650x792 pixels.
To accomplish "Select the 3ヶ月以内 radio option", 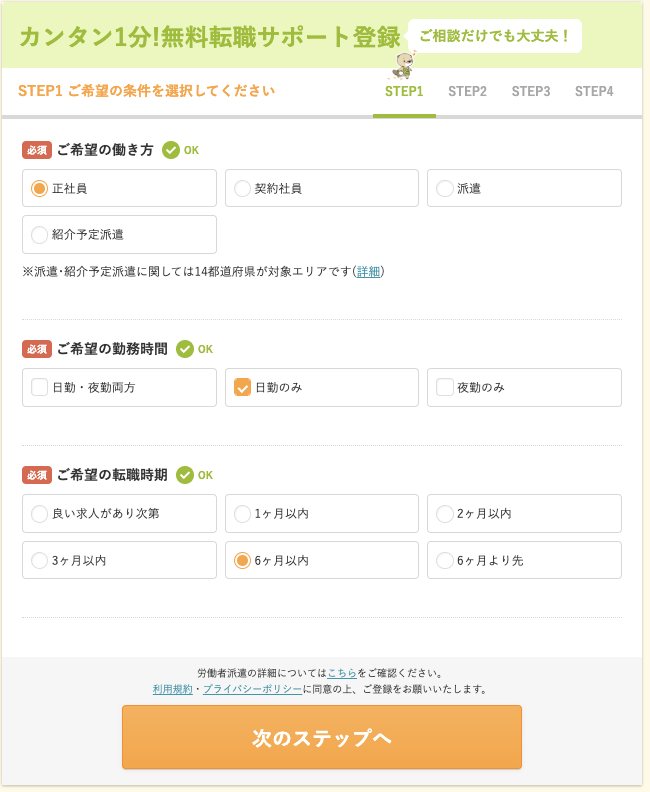I will coord(119,560).
